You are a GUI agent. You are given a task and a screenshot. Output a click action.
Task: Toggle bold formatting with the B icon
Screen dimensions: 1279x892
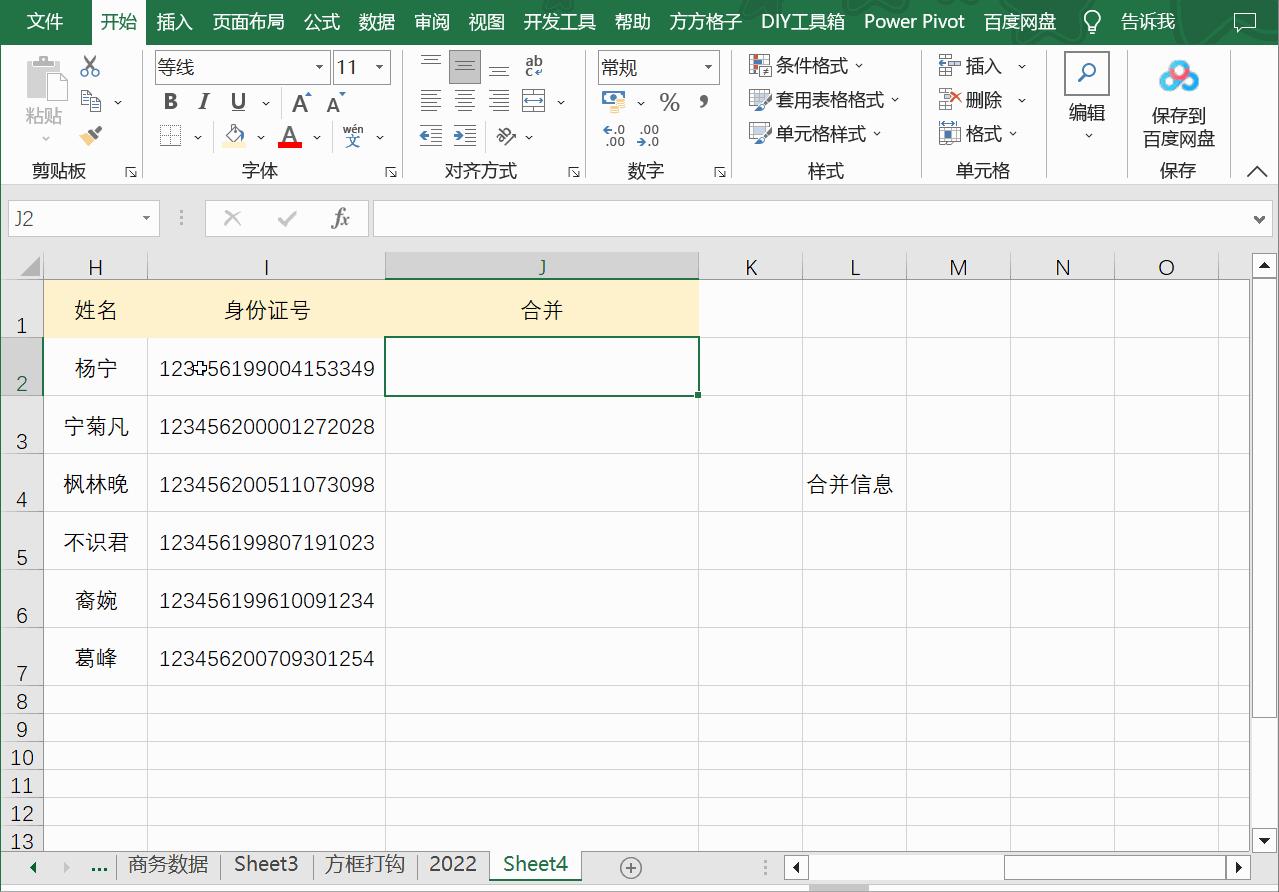(x=169, y=101)
